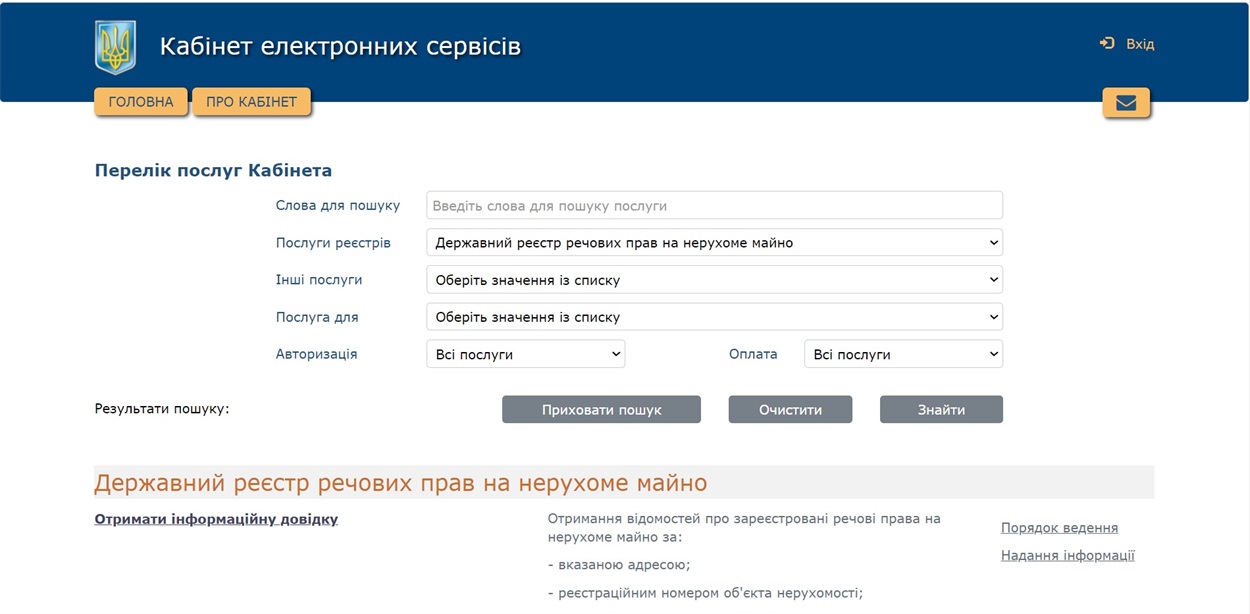
Task: Open the ГОЛОВНА menu tab
Action: click(141, 102)
